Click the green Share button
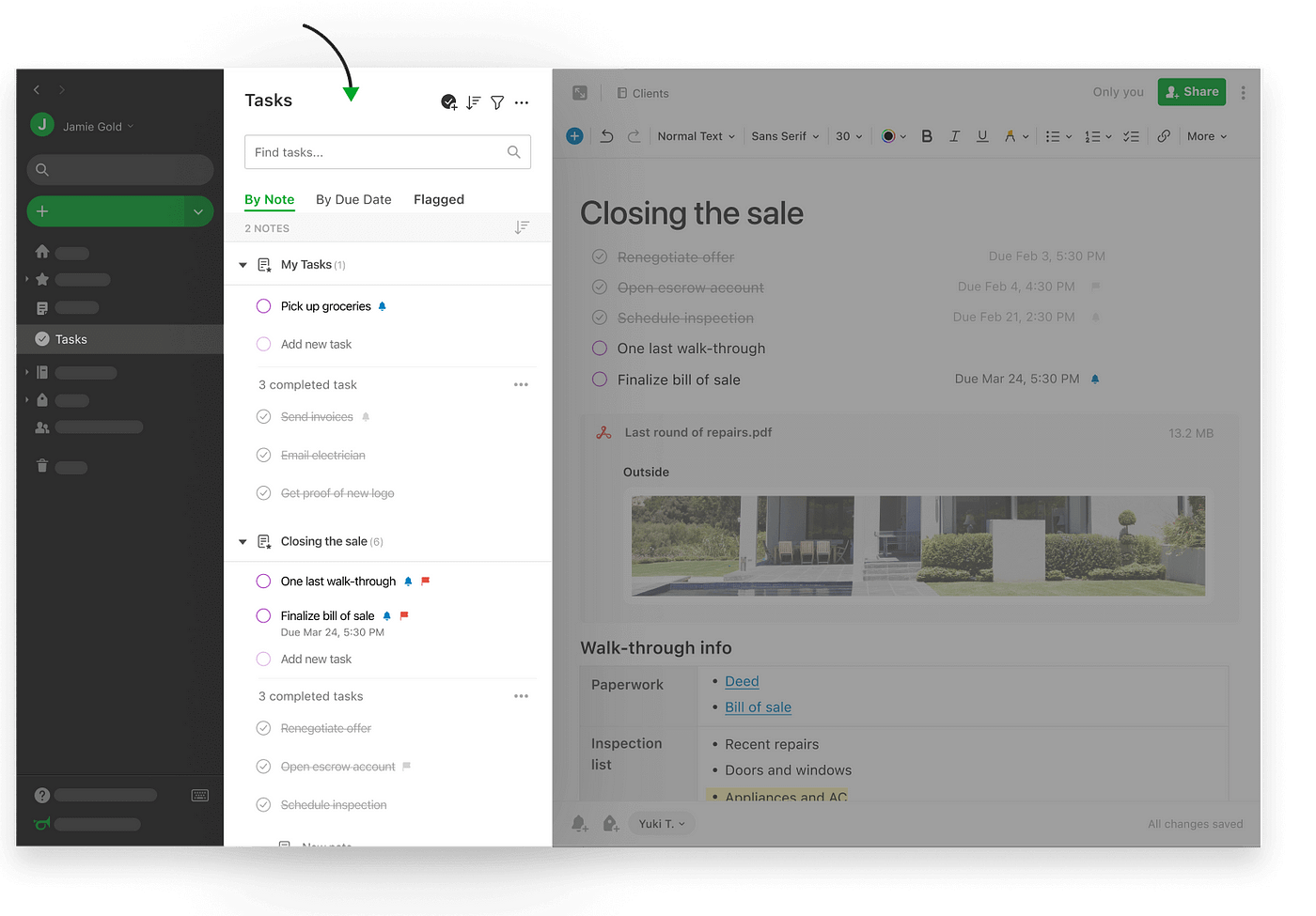The image size is (1316, 916). (1192, 92)
